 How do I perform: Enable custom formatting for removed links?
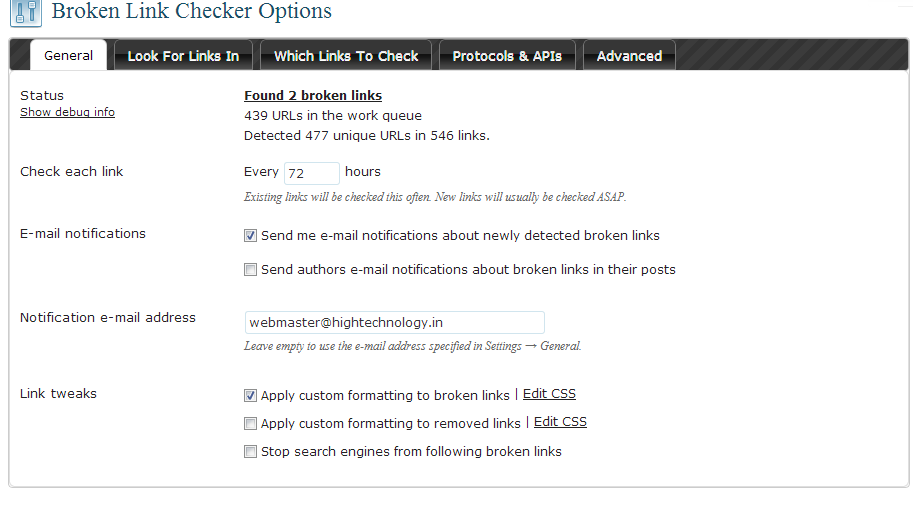250,424
